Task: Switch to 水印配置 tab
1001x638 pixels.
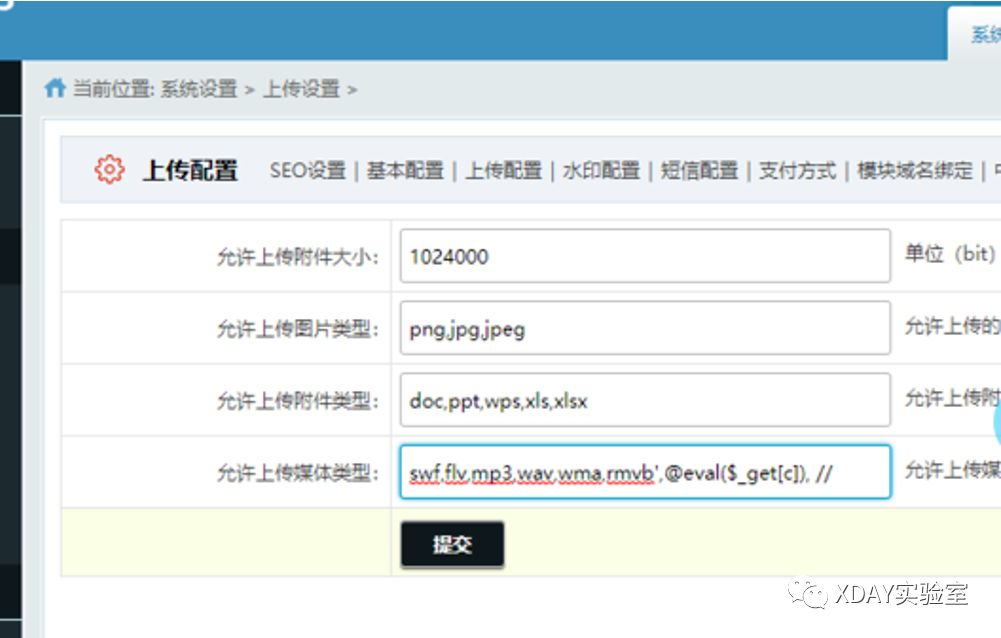Action: pos(601,171)
